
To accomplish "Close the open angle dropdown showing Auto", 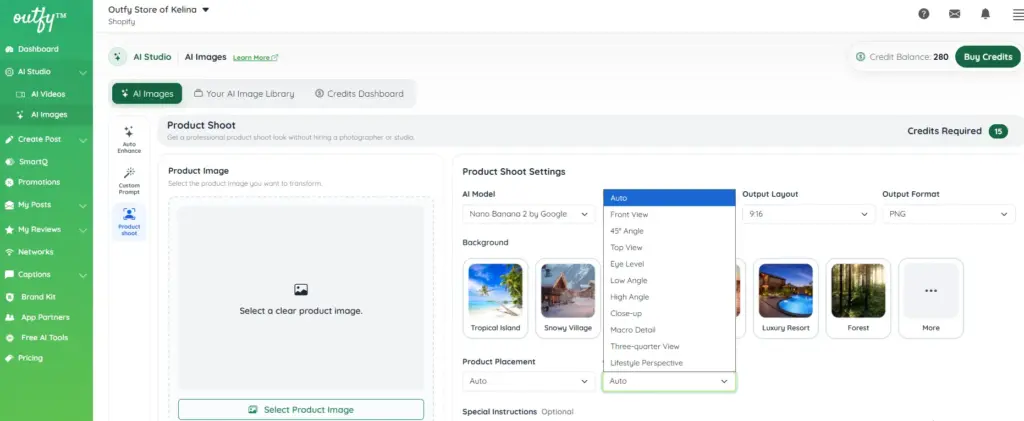I will coord(669,381).
